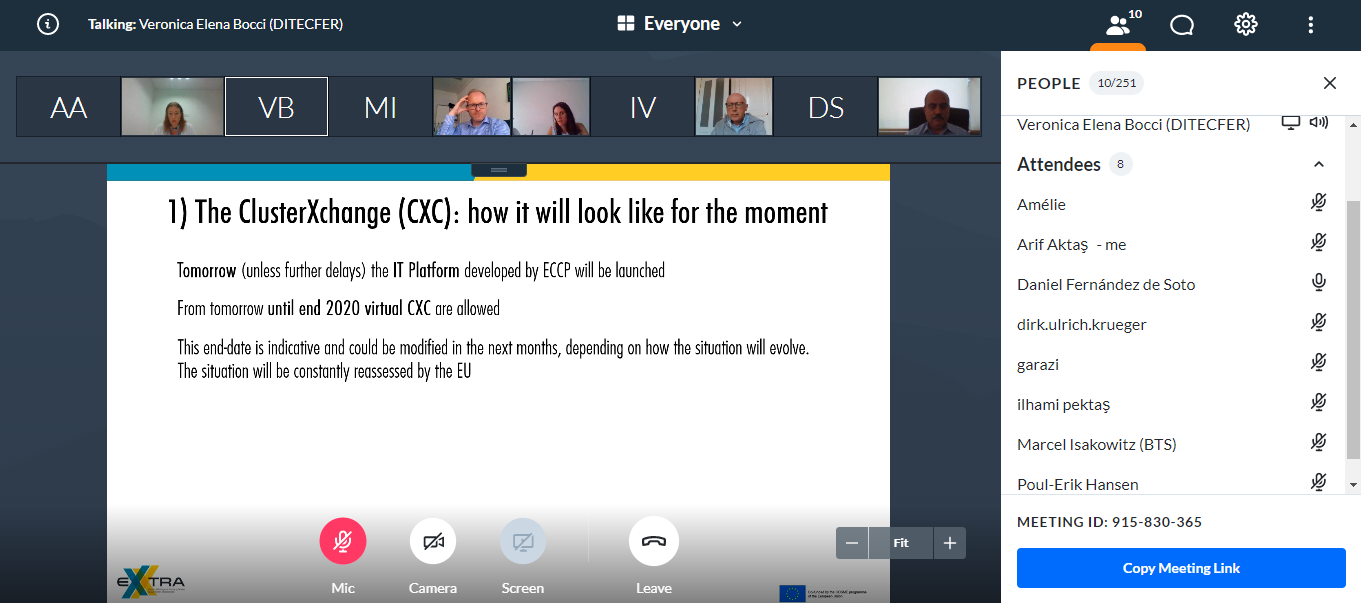This screenshot has width=1361, height=603.
Task: Turn on the Camera button
Action: [x=433, y=541]
